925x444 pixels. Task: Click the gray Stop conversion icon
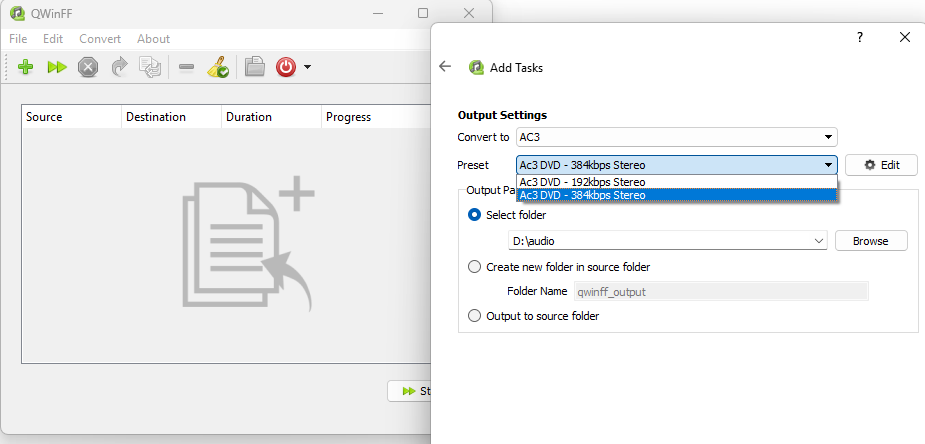pyautogui.click(x=88, y=67)
